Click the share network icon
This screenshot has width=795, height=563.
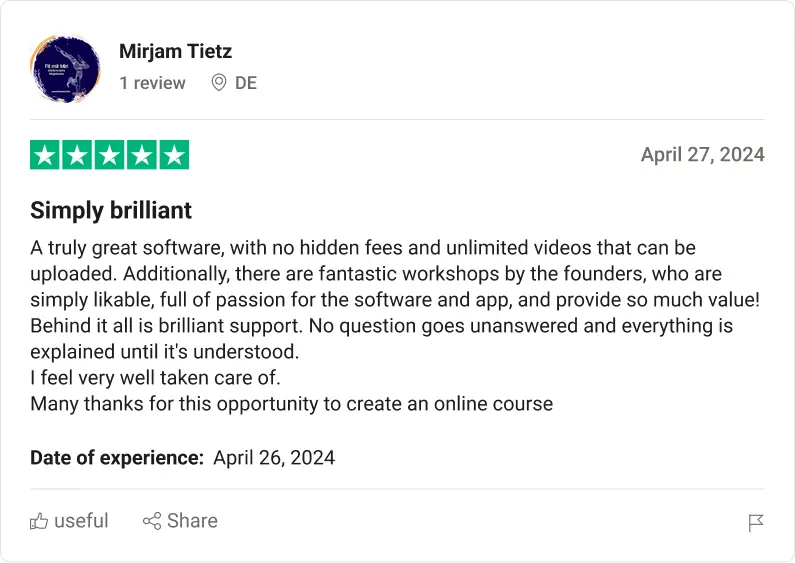coord(152,521)
